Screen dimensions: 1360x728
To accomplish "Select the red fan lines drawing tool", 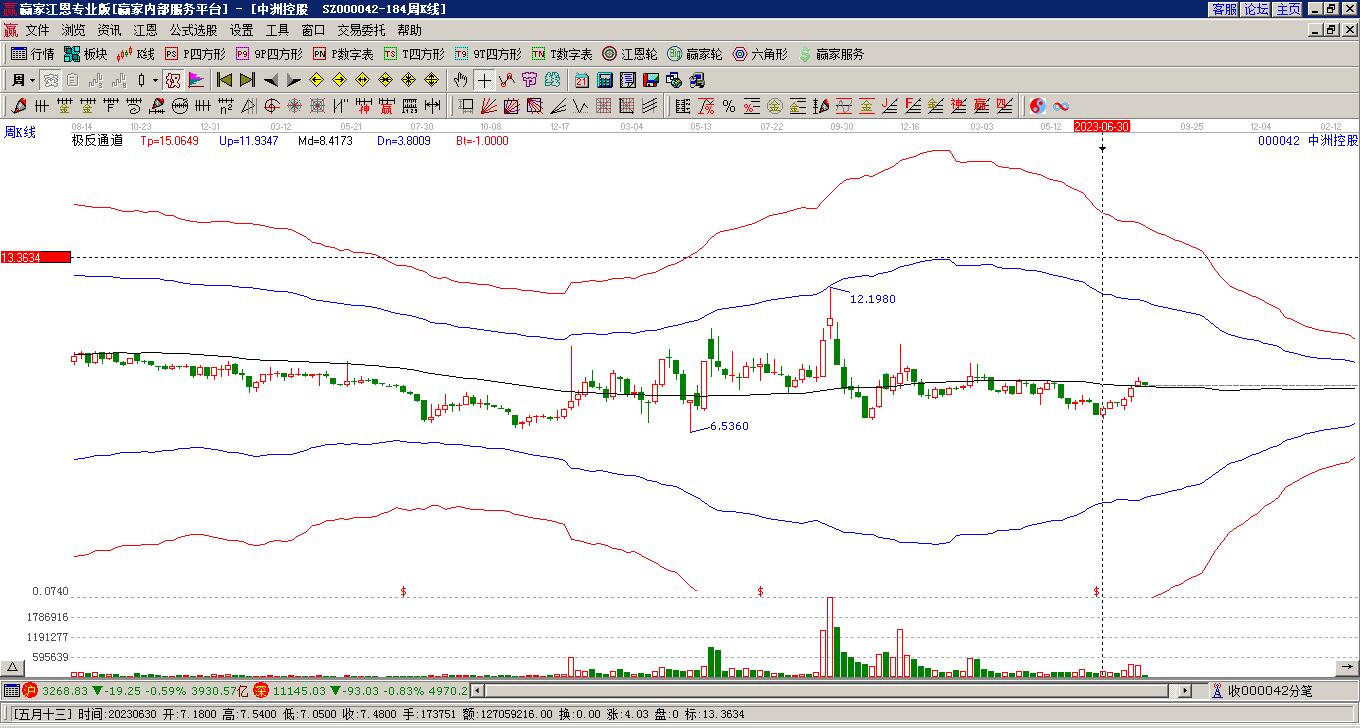I will click(x=488, y=106).
